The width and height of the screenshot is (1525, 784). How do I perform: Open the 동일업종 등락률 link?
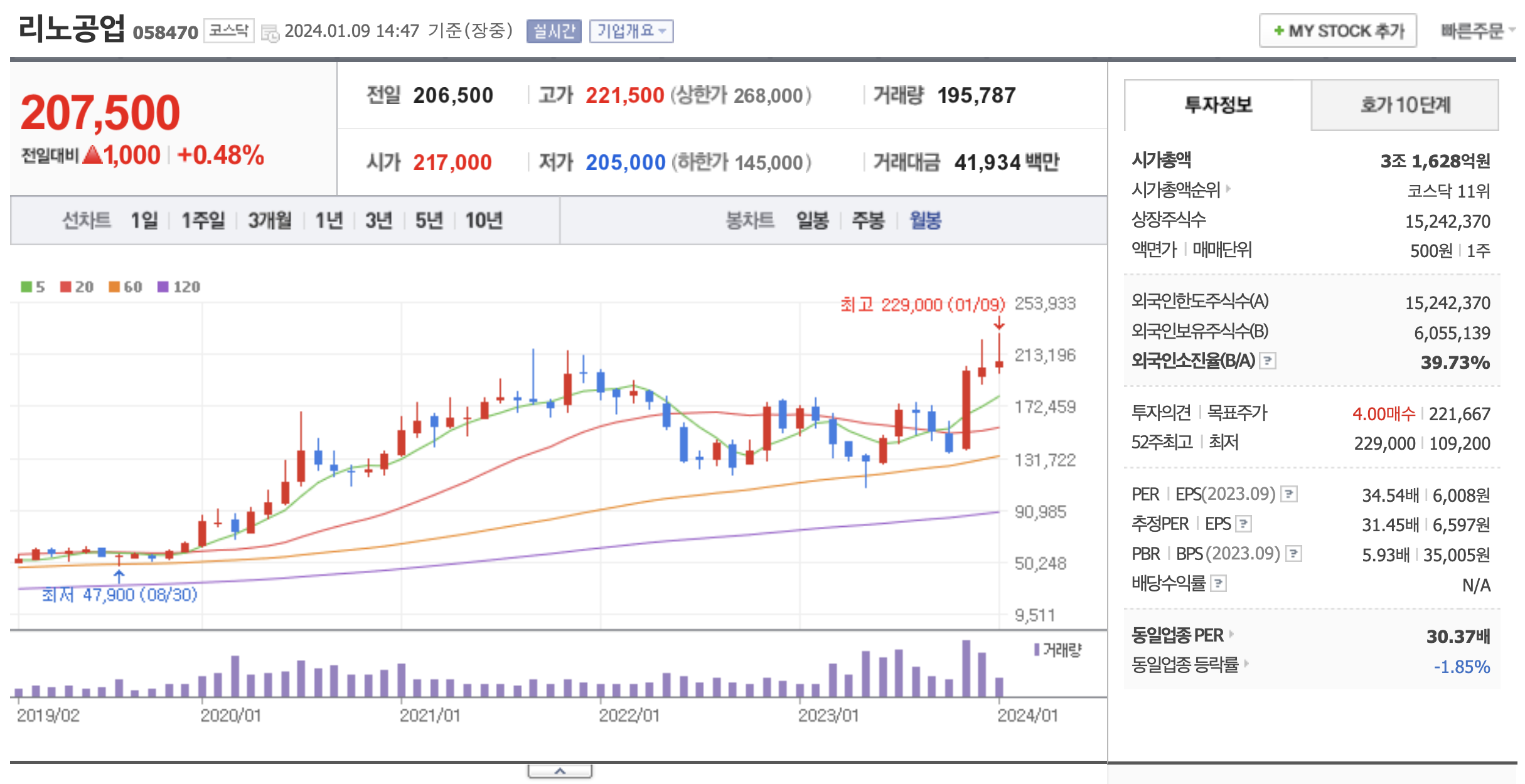(x=1184, y=664)
